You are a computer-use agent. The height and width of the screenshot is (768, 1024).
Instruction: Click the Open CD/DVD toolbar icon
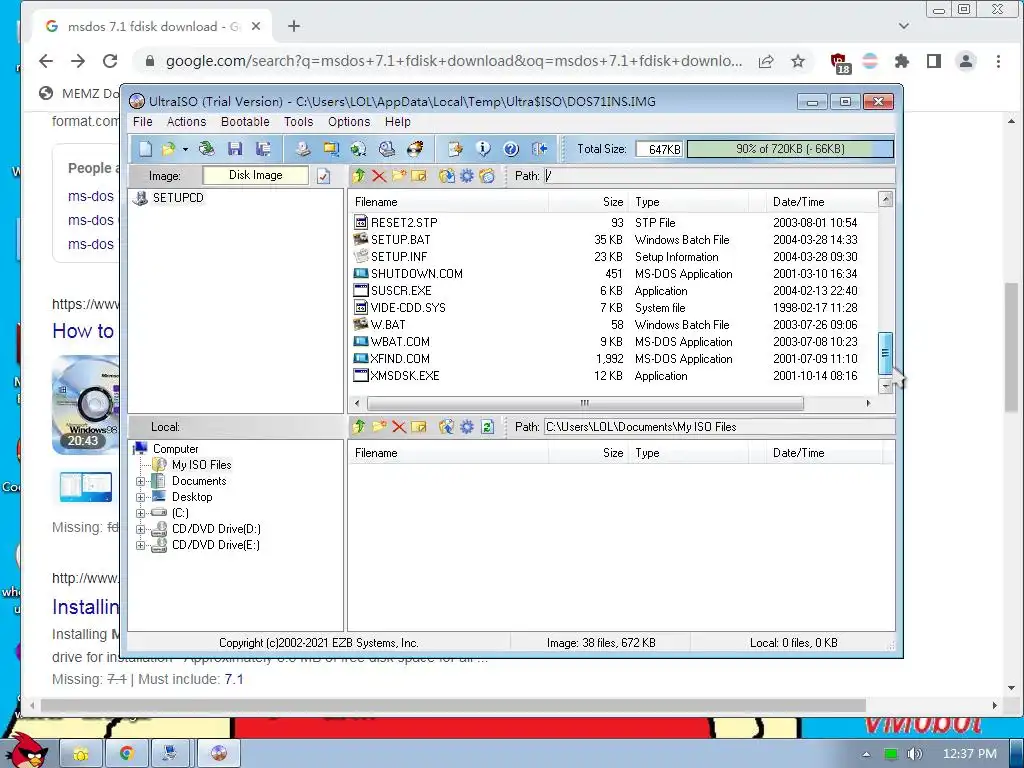point(206,149)
